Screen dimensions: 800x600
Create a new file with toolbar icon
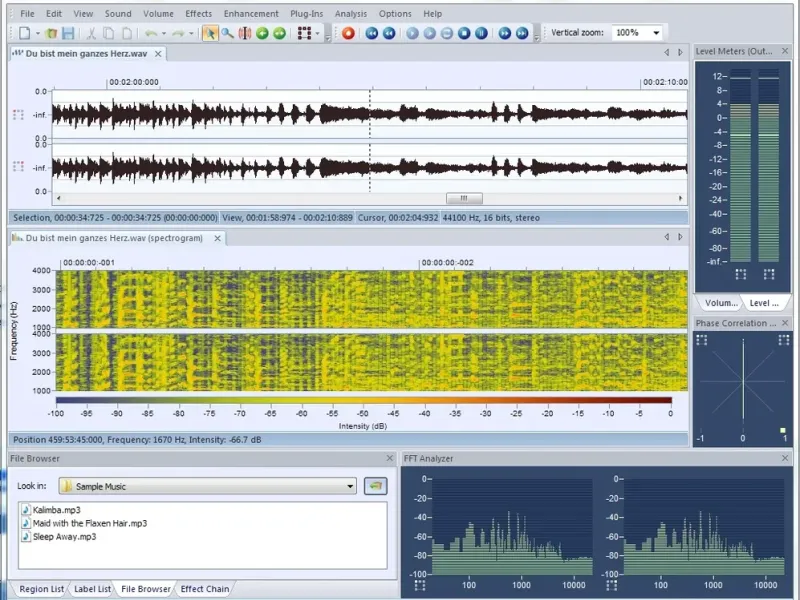24,33
